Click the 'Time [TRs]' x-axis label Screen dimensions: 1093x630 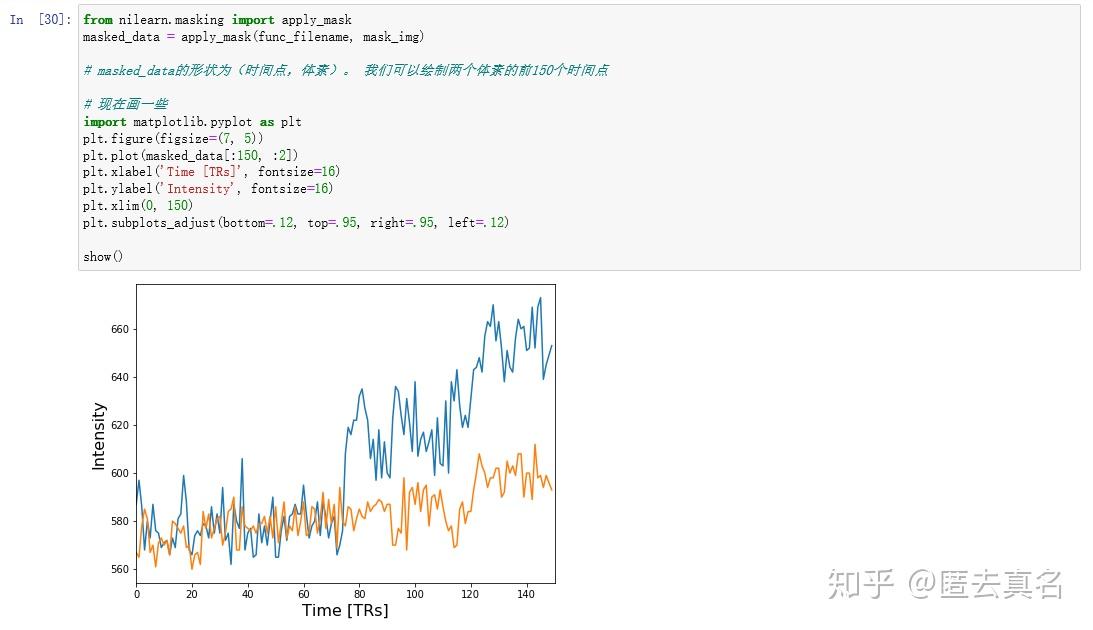345,611
